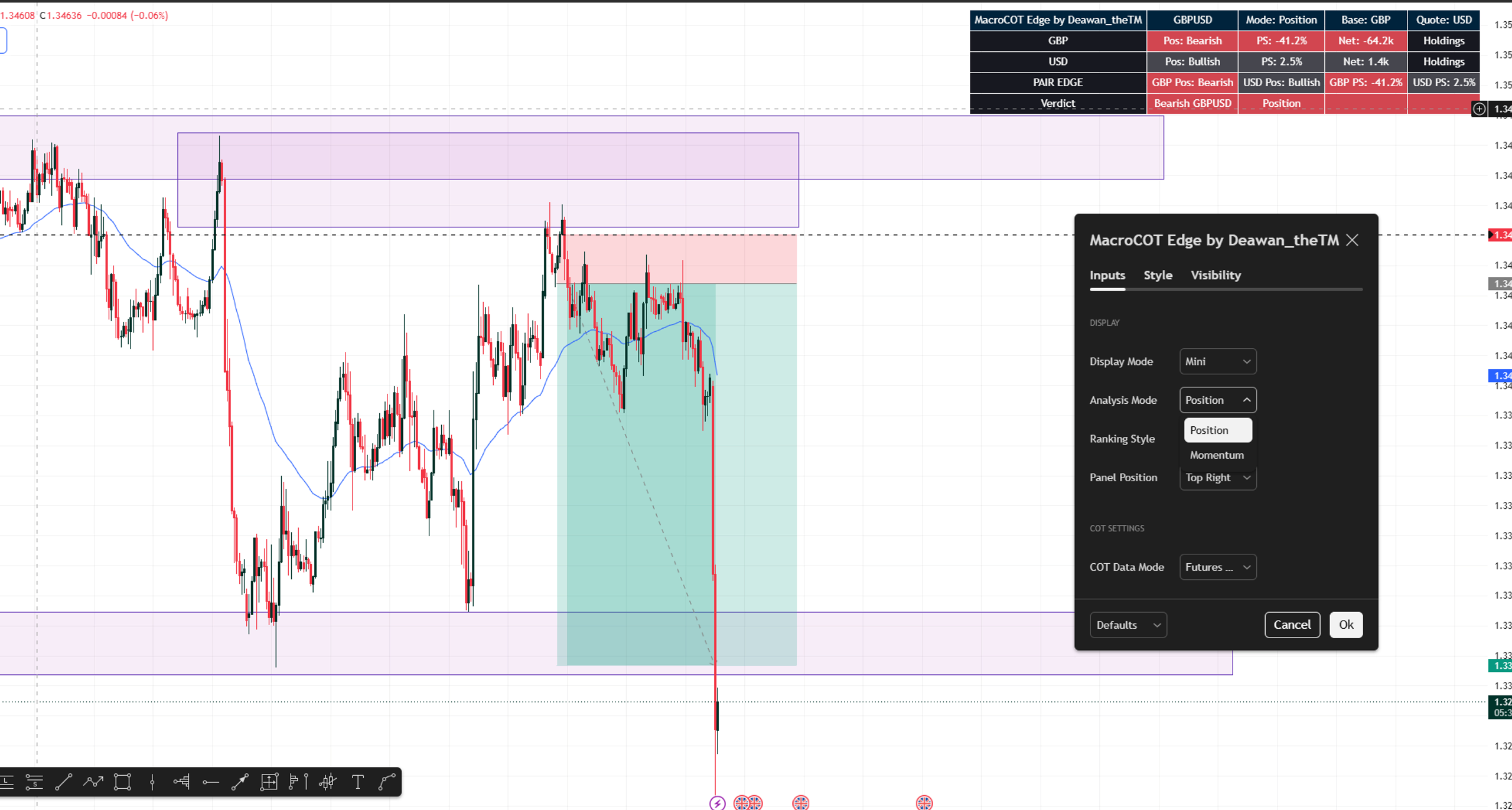Click the 'Ranking Style' label in the dialog

point(1122,439)
